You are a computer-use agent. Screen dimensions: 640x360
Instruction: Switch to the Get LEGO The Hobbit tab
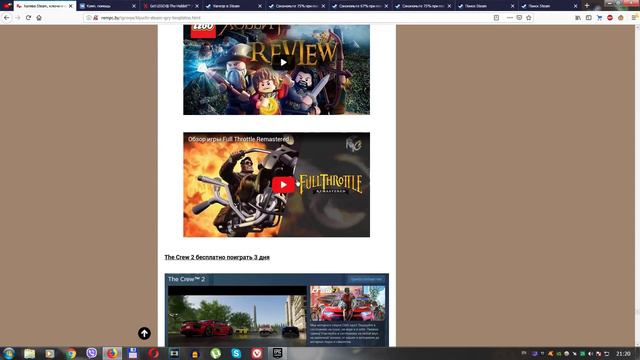[x=171, y=6]
